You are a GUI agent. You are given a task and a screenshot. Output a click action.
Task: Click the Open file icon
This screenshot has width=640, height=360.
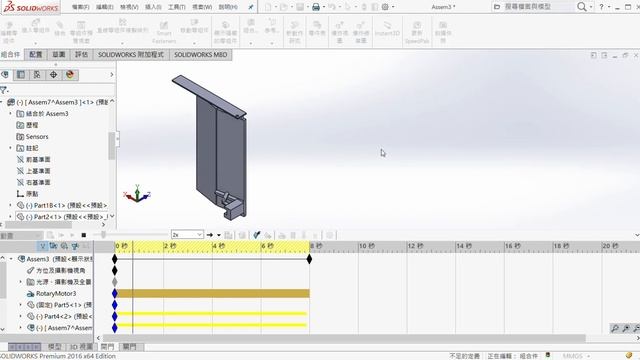point(284,7)
